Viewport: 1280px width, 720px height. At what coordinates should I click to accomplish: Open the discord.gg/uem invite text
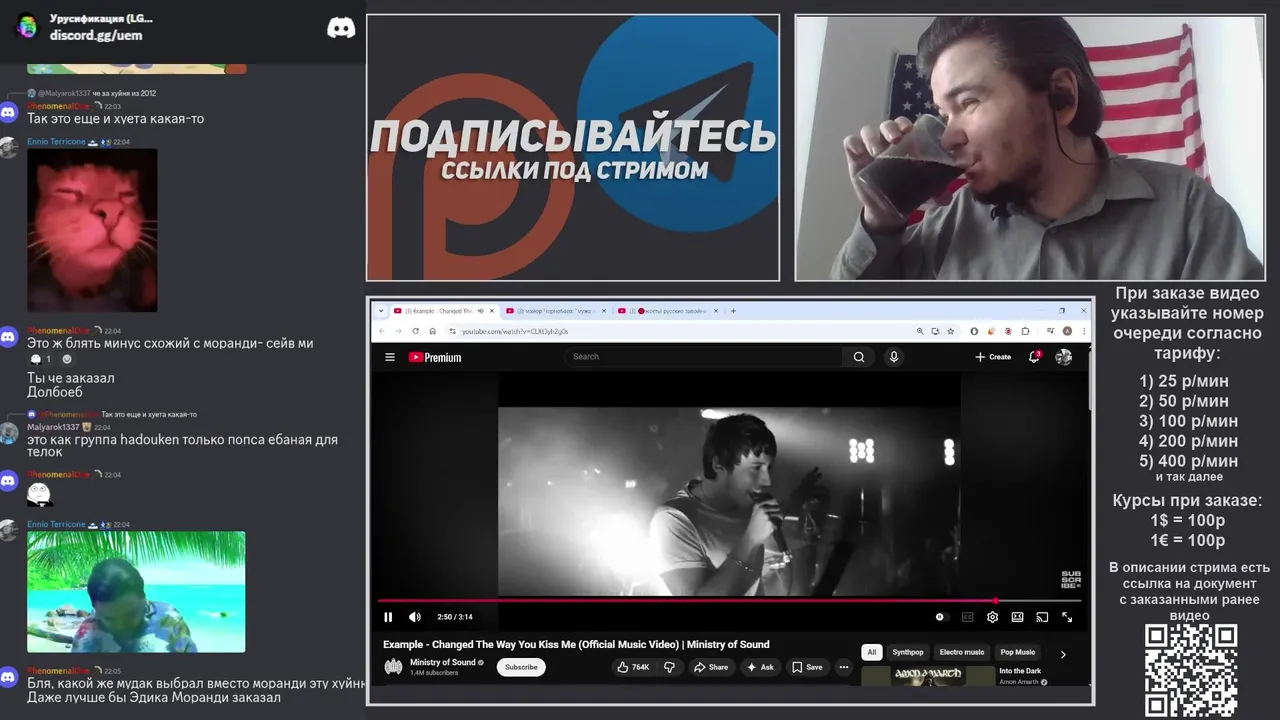click(96, 35)
